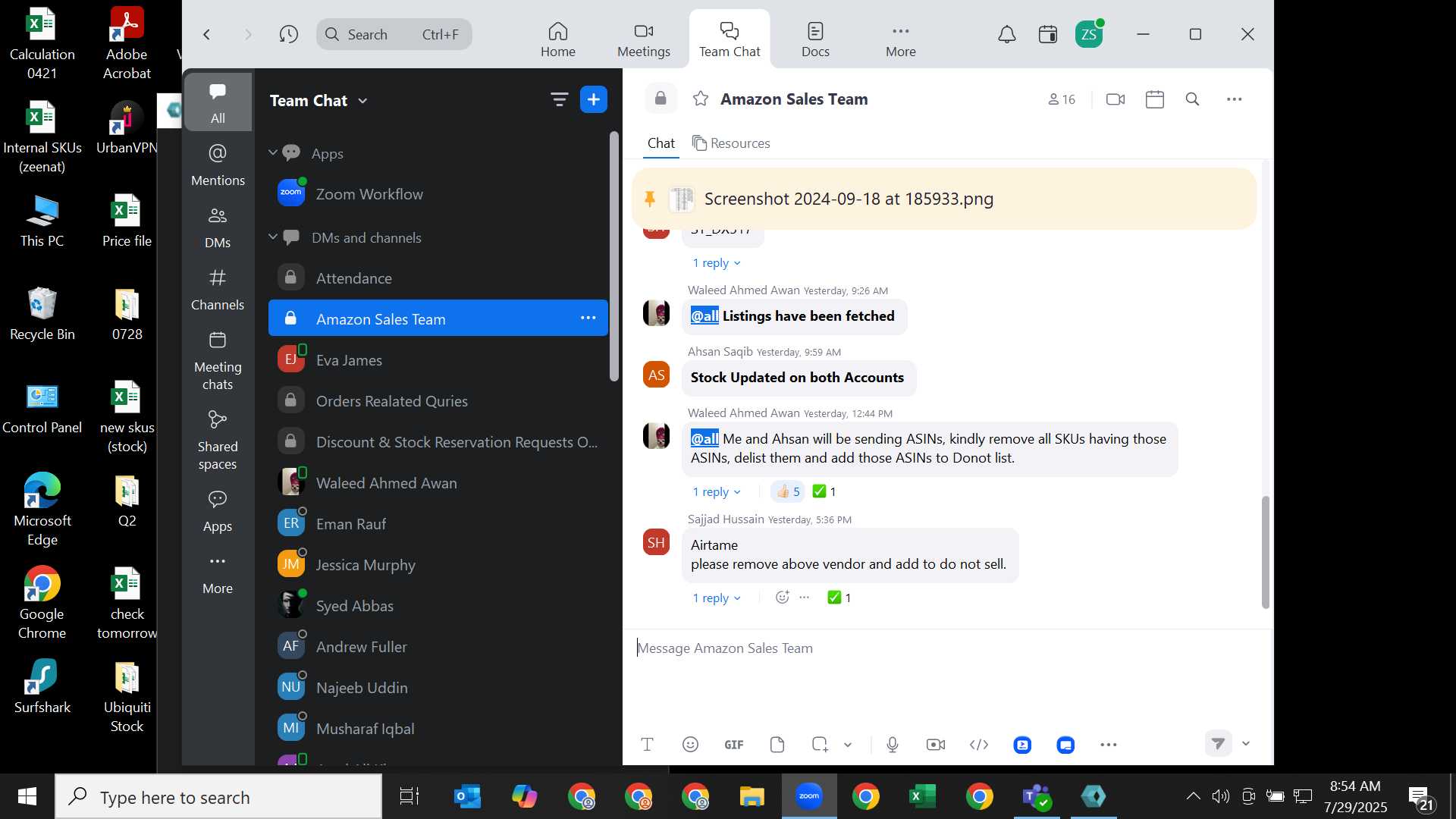Open Orders Realated Quries channel
Image resolution: width=1456 pixels, height=819 pixels.
(438, 401)
